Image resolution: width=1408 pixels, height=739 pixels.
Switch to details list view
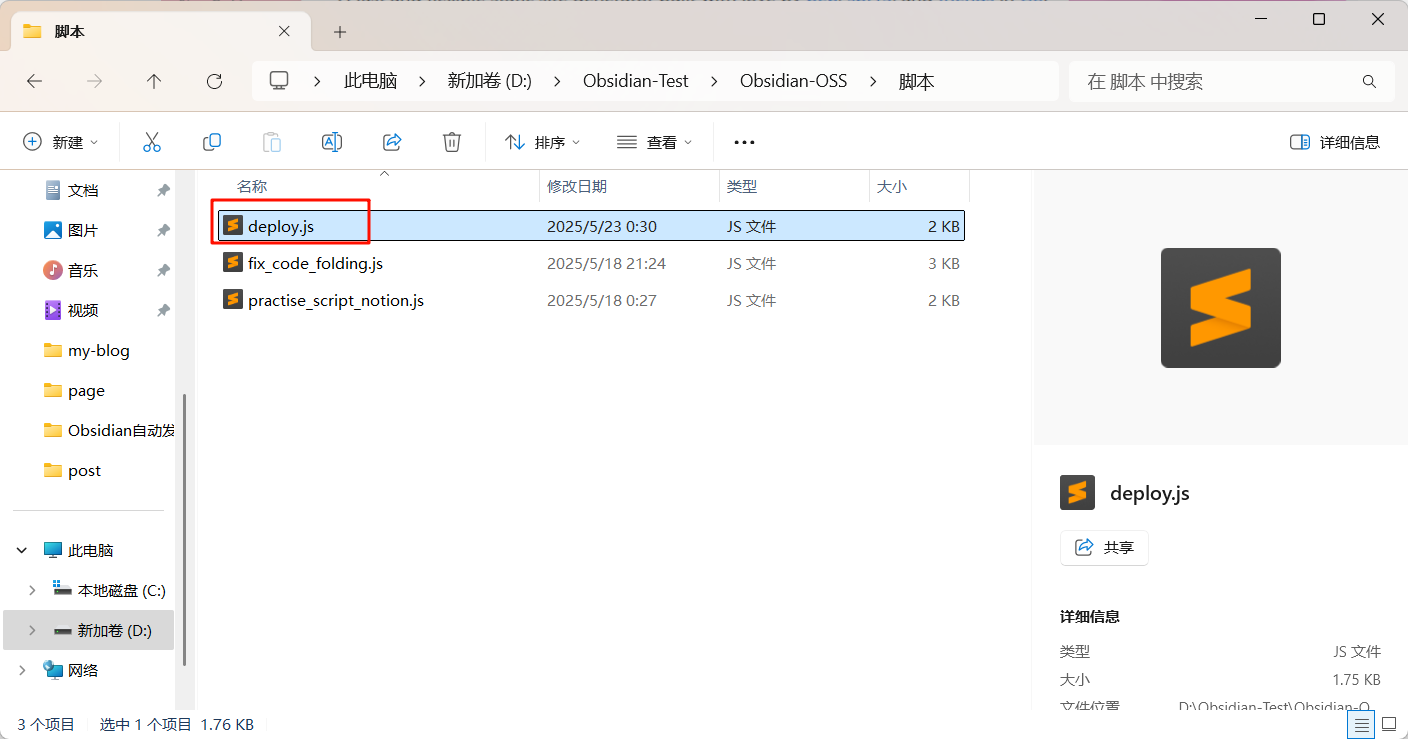click(1361, 723)
